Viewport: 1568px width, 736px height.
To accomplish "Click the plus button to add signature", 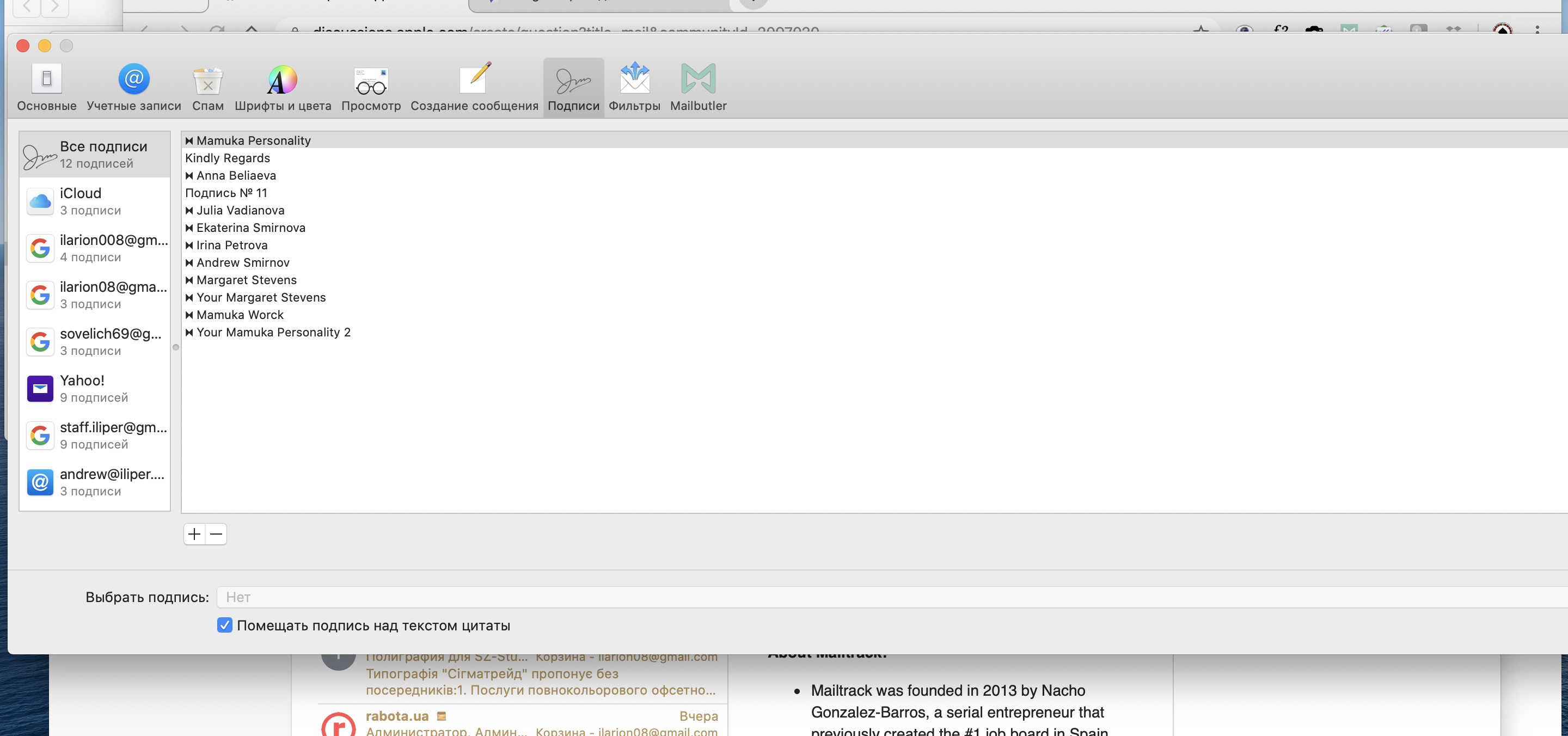I will 194,534.
